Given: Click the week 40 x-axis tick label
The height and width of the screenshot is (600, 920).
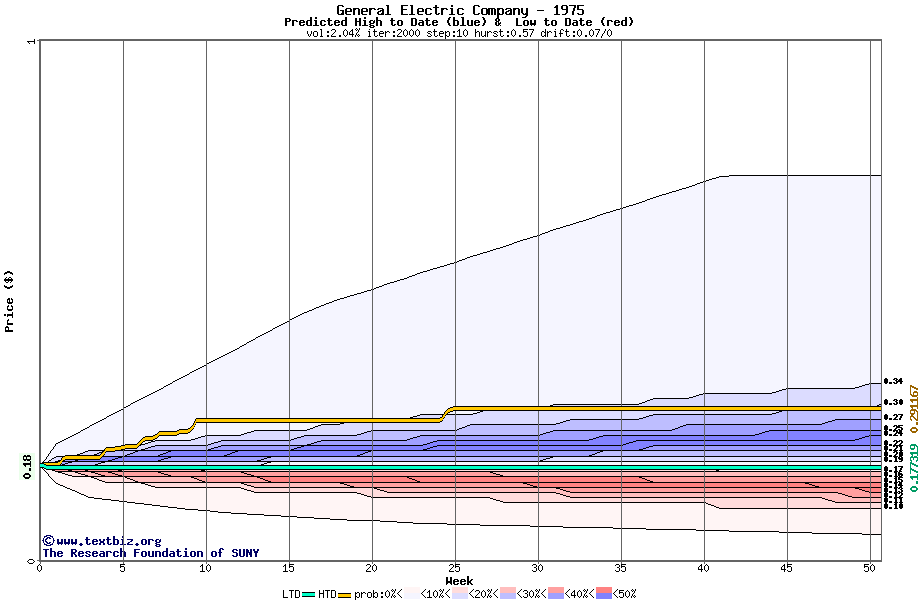Looking at the screenshot, I should tap(703, 568).
